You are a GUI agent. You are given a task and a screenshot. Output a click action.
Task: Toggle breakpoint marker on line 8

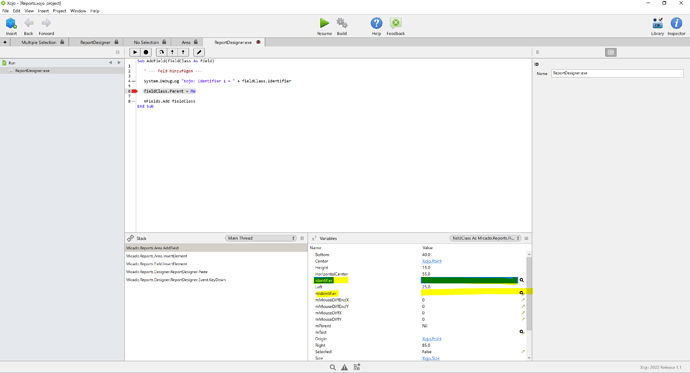pyautogui.click(x=134, y=101)
